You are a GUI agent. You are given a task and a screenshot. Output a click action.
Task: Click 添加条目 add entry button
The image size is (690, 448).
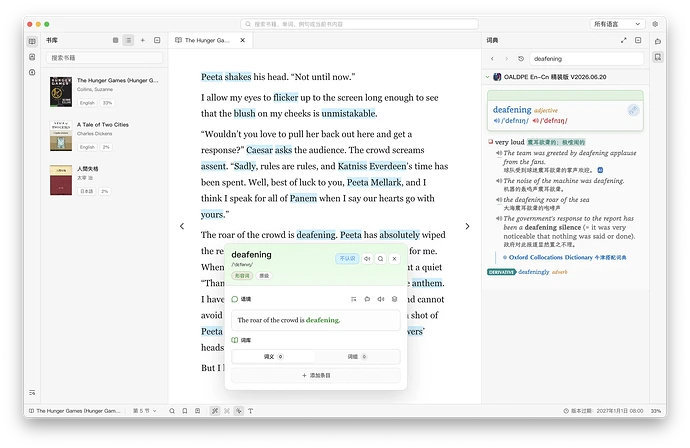316,375
